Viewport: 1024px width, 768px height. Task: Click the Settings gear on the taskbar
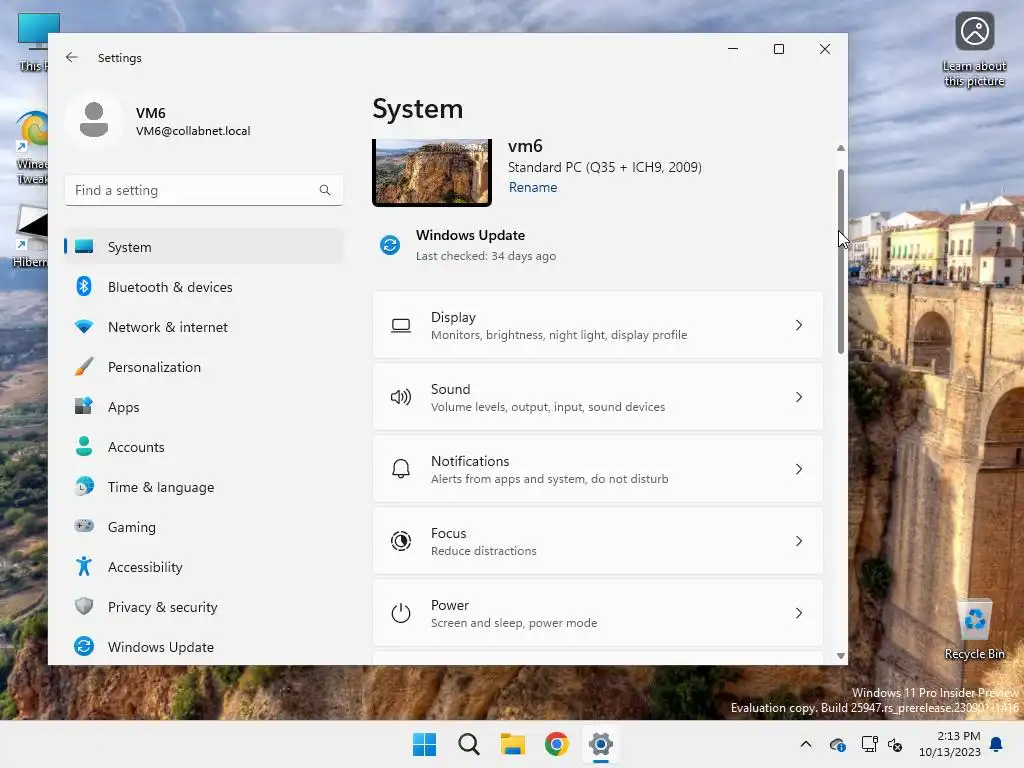(x=601, y=744)
